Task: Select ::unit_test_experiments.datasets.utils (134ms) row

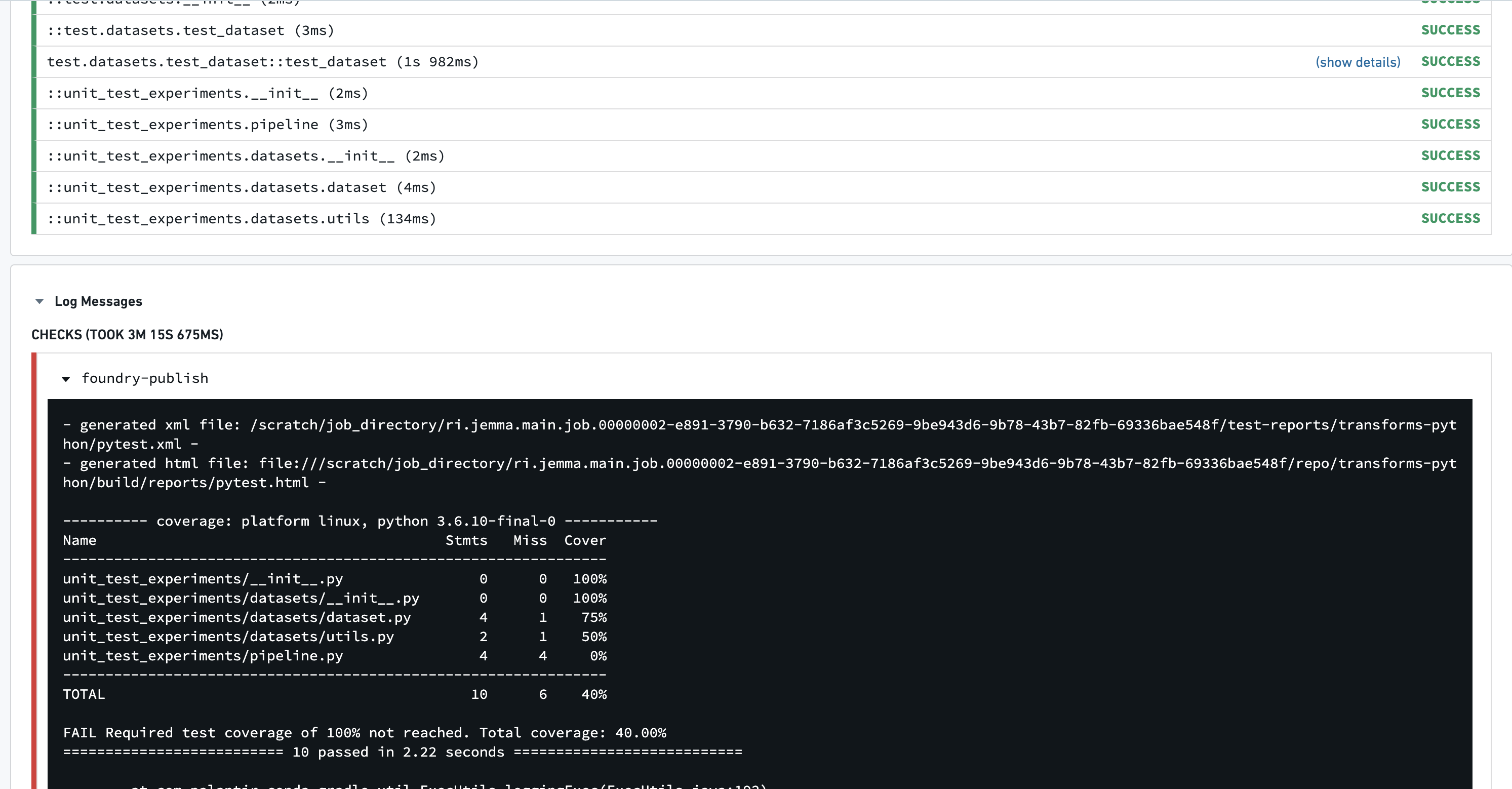Action: [x=761, y=219]
